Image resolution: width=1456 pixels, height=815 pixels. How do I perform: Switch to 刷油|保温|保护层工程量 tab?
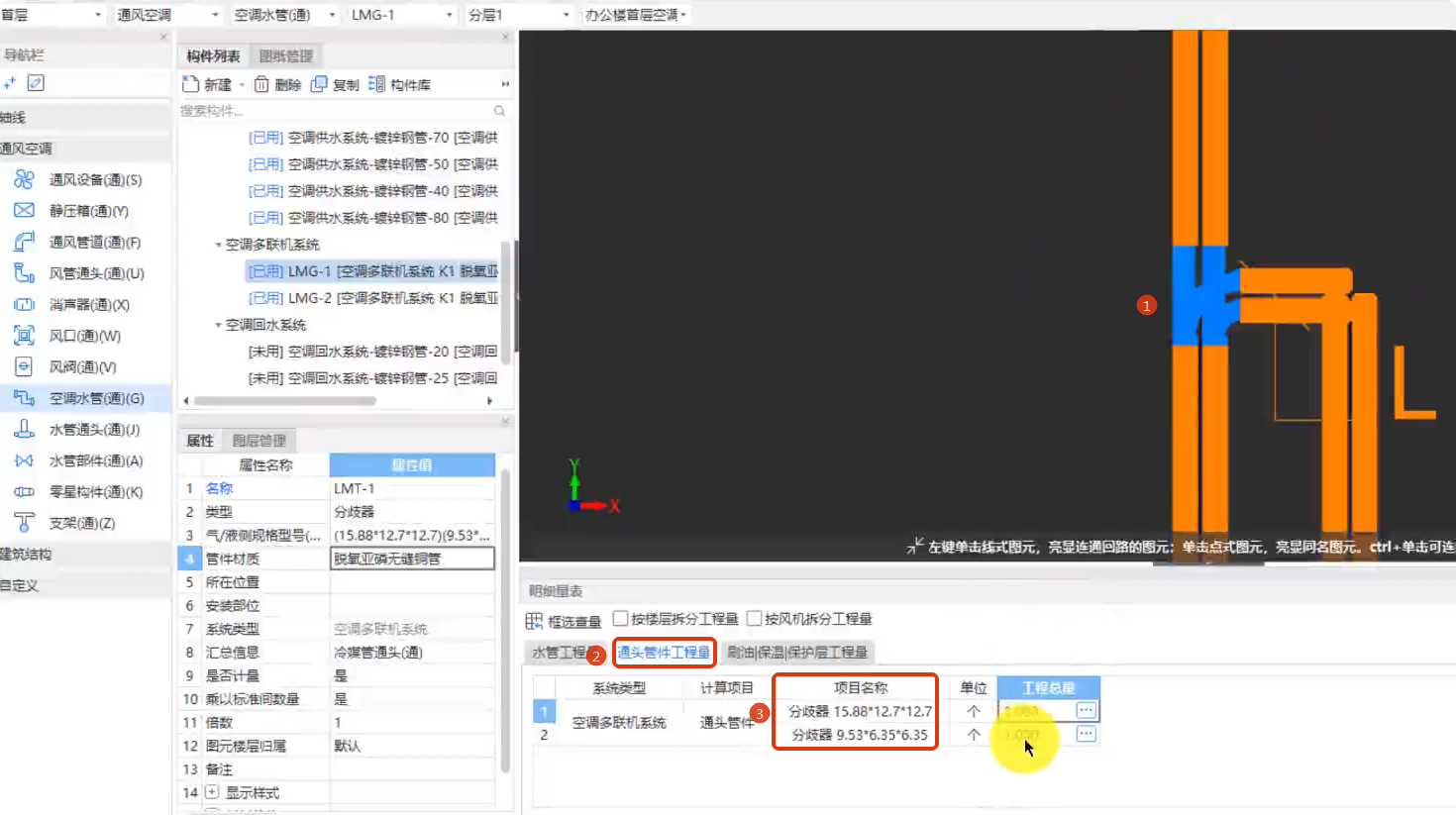(797, 652)
